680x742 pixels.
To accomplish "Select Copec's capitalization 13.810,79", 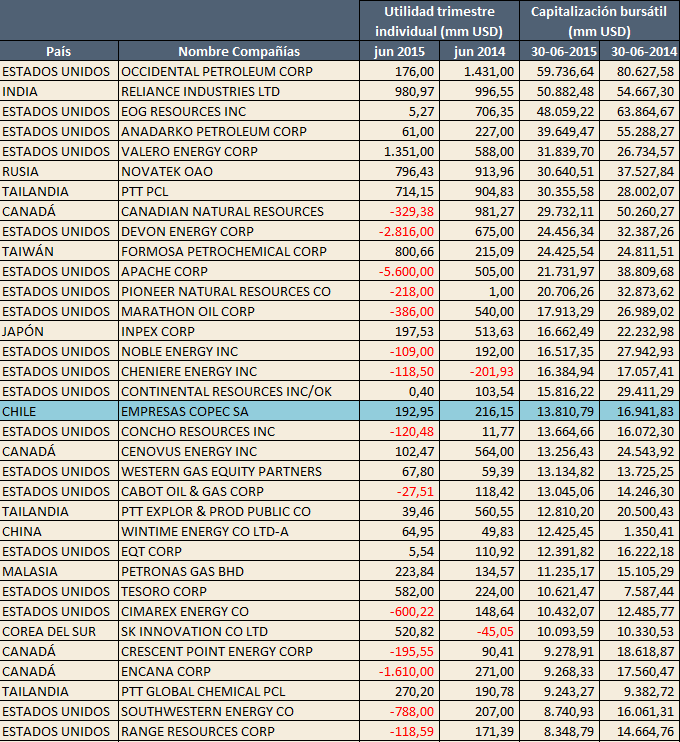I will pos(560,411).
